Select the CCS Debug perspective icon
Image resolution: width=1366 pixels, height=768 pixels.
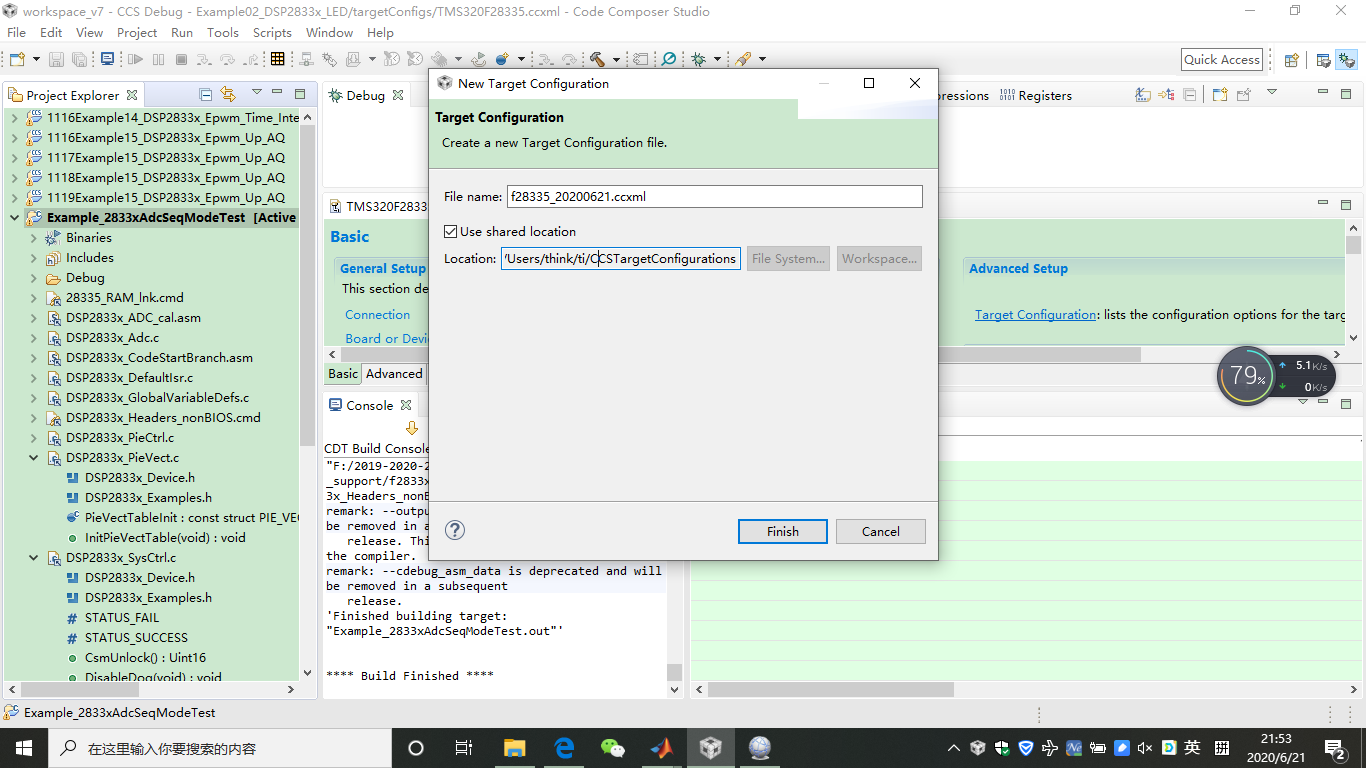(x=1346, y=60)
